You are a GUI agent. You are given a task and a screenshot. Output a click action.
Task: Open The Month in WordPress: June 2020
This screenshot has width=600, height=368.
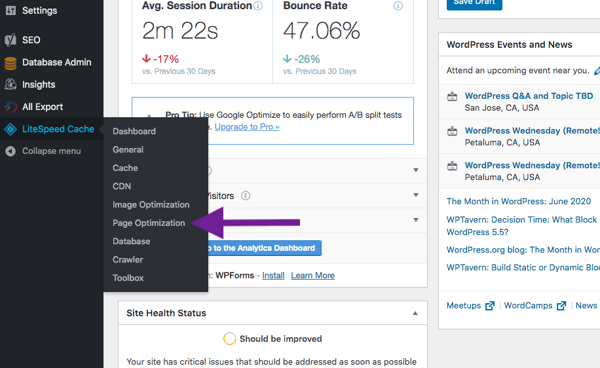pos(518,201)
